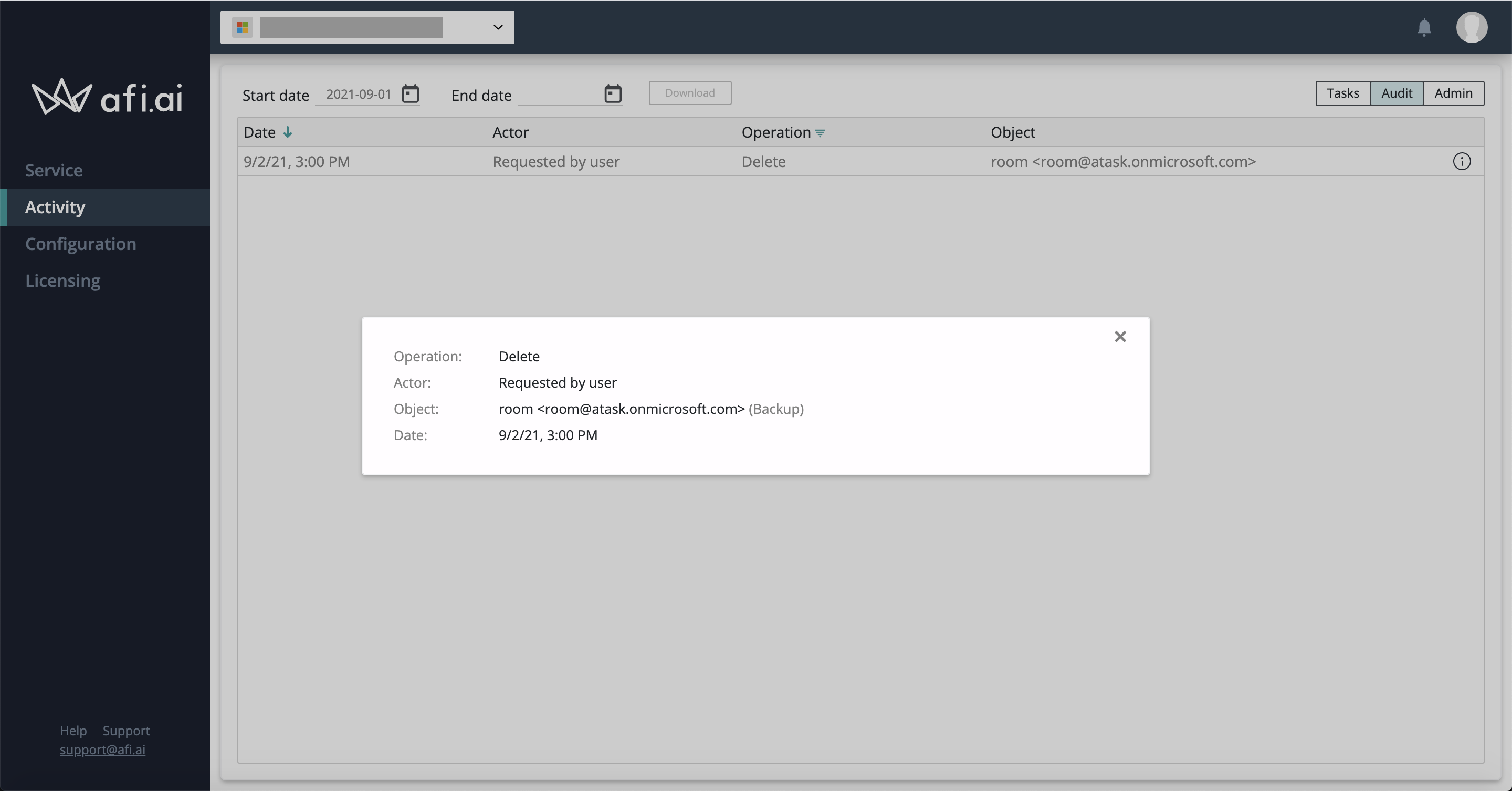Click 'Delete' in the audit table row

pyautogui.click(x=763, y=161)
